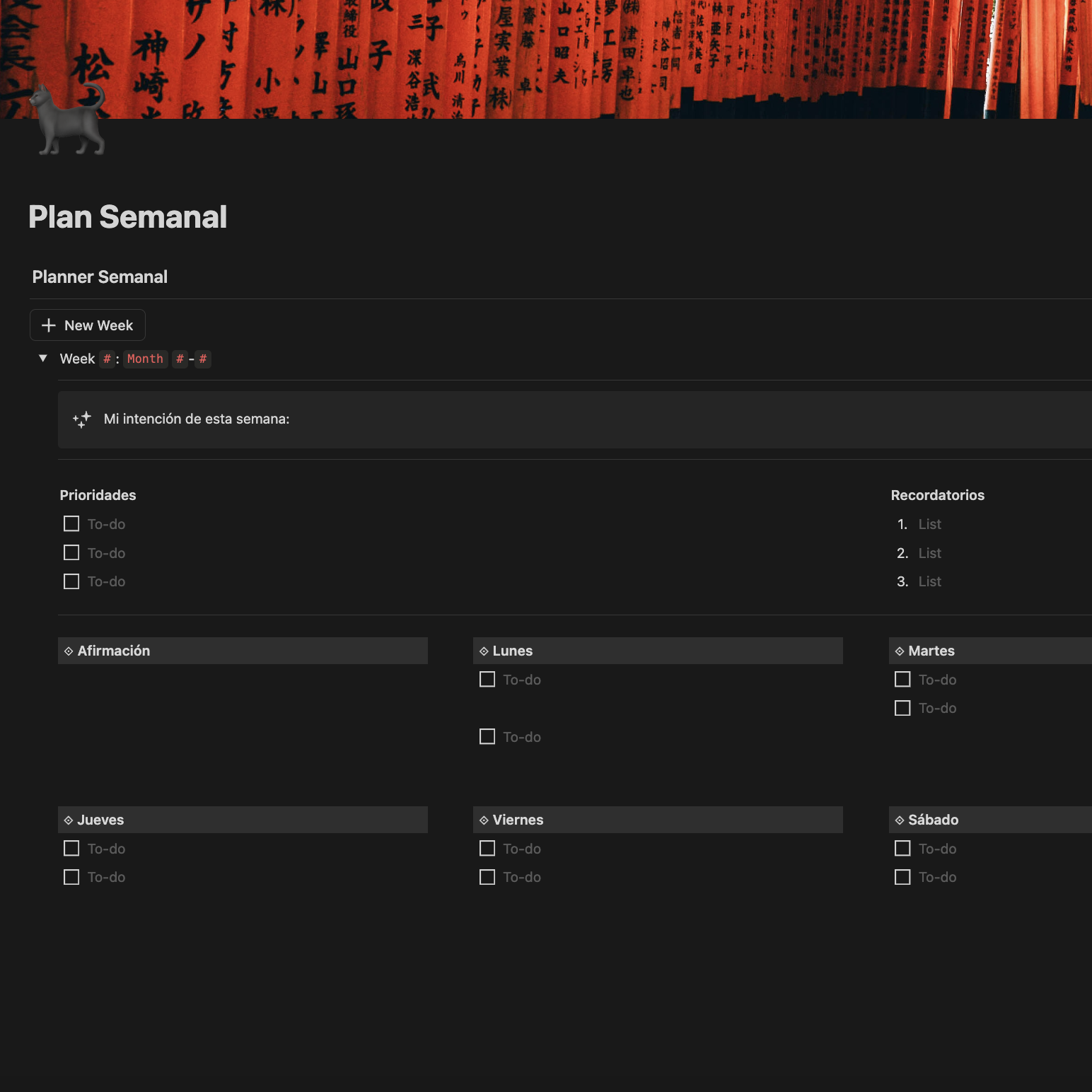Click the Mi intención de esta semana text

point(197,419)
